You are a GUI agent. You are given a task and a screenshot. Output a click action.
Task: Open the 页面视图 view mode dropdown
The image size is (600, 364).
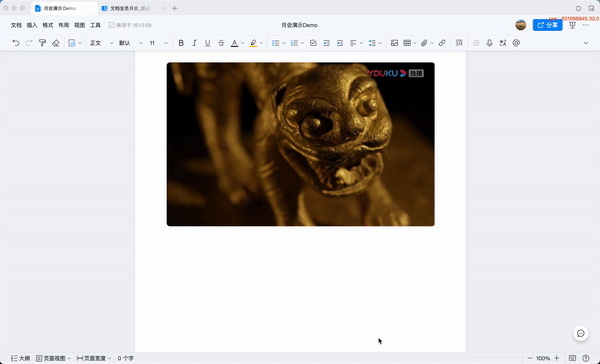[54, 358]
